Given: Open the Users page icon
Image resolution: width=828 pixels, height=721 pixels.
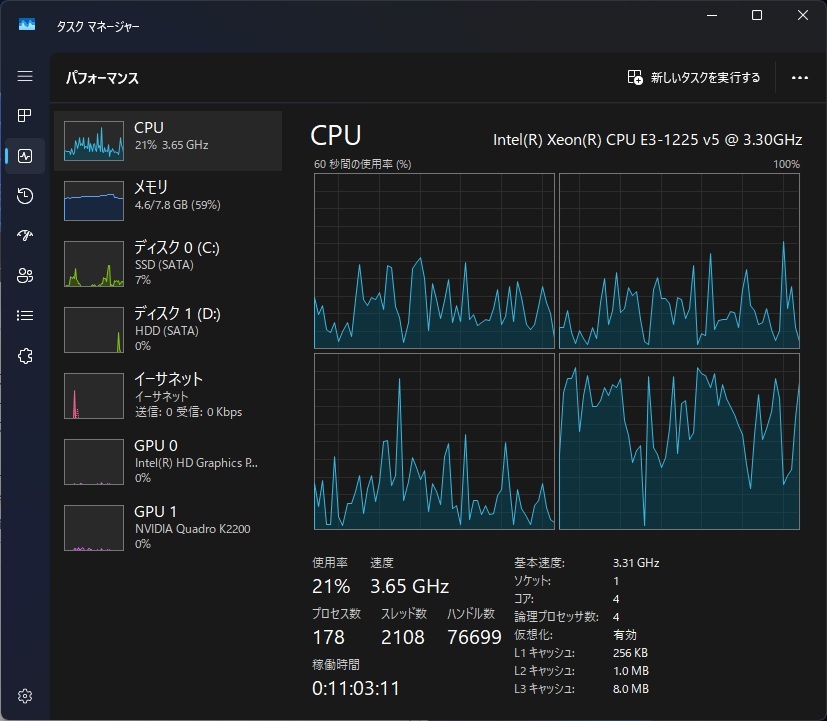Looking at the screenshot, I should pos(25,276).
